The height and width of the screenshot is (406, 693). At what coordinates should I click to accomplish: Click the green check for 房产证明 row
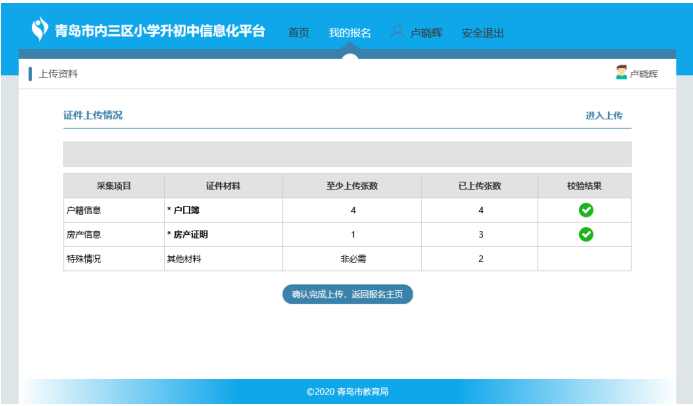click(586, 234)
